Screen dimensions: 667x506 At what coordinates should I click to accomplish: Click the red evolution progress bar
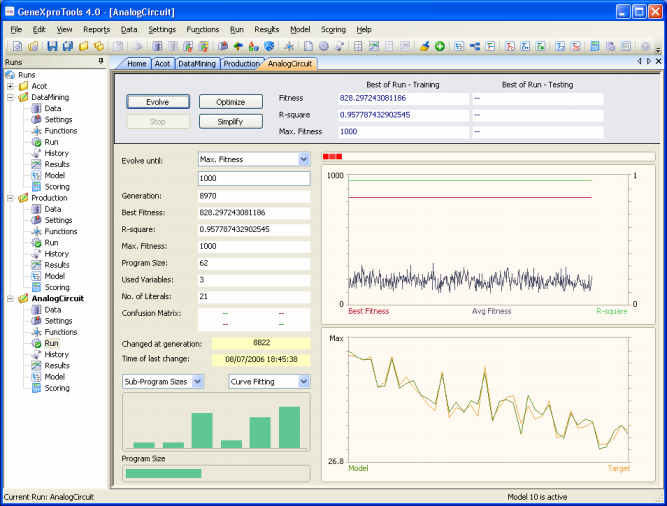coord(332,157)
